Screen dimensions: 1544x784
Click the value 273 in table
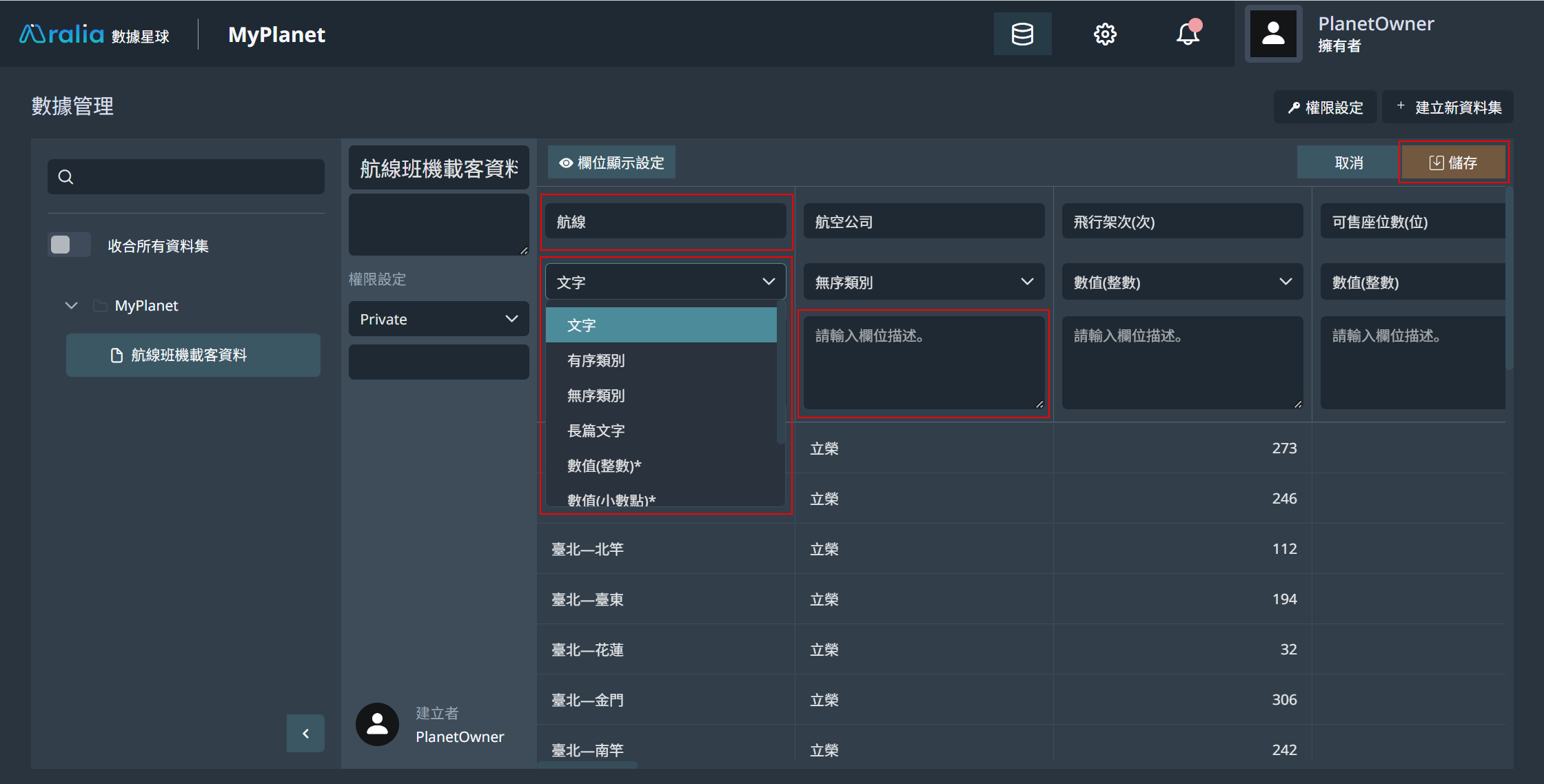click(1284, 448)
